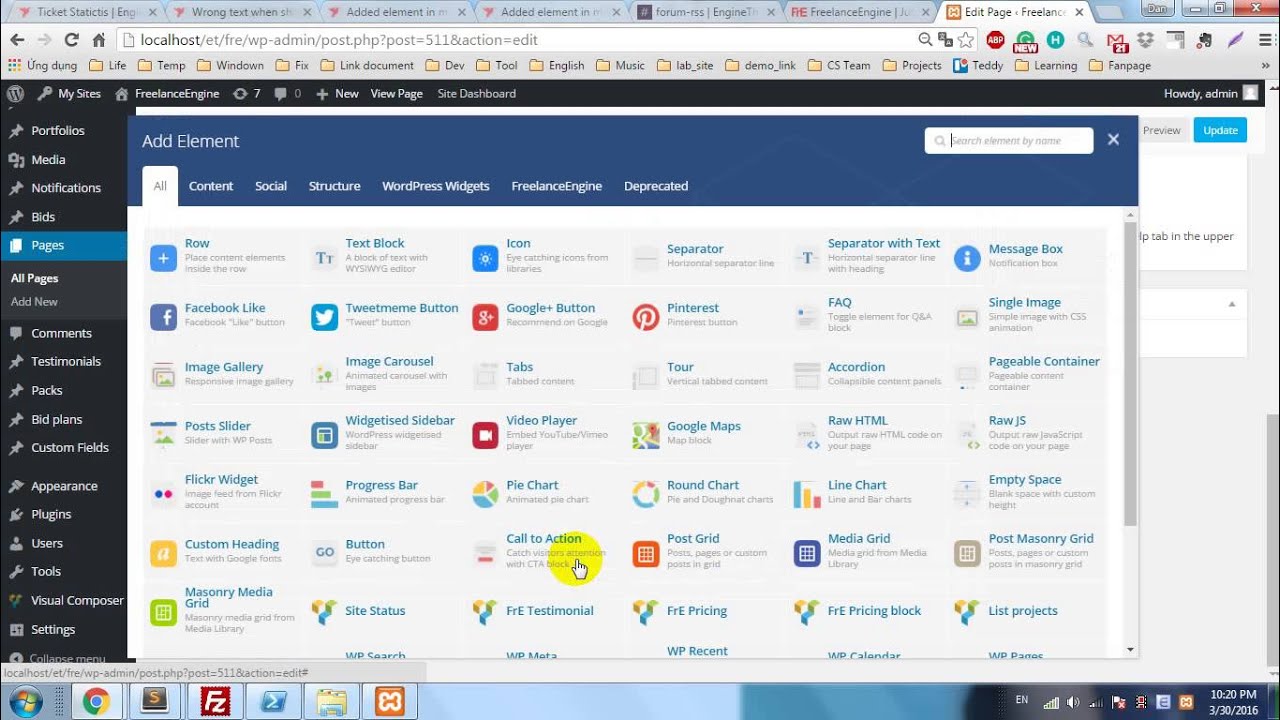Reload the page in Chrome
The height and width of the screenshot is (720, 1280).
(x=71, y=40)
